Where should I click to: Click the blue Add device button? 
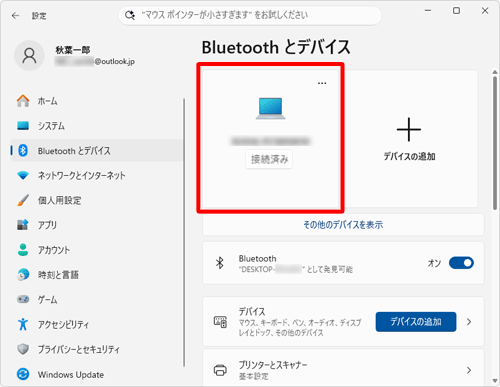pyautogui.click(x=416, y=322)
